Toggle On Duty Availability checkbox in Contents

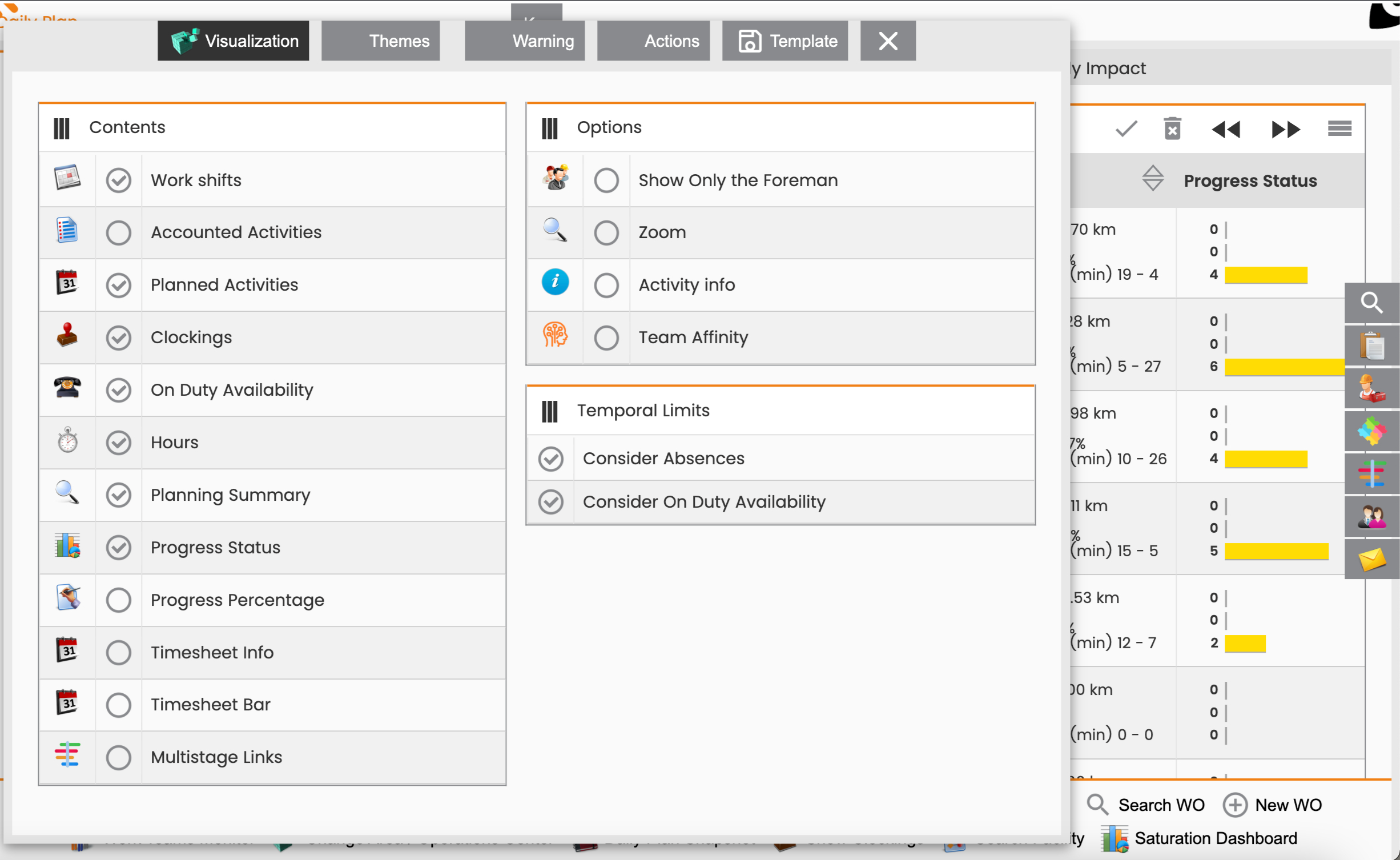(x=119, y=391)
